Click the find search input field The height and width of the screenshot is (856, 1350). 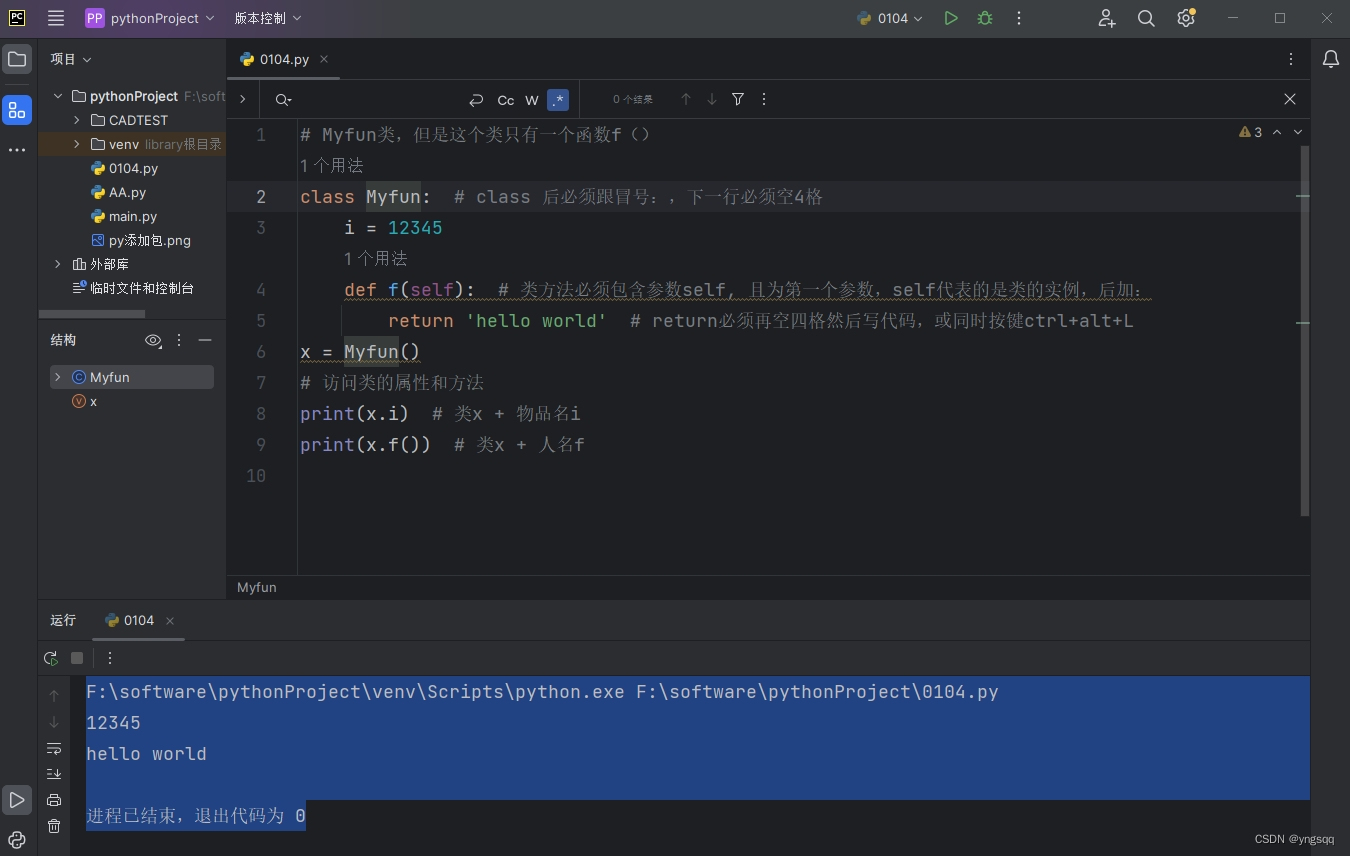coord(378,99)
